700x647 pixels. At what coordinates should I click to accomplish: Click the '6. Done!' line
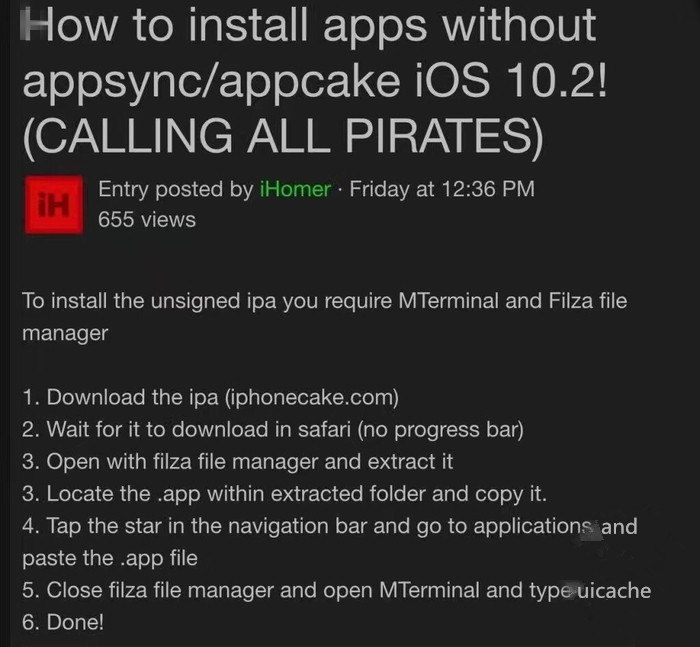point(63,622)
